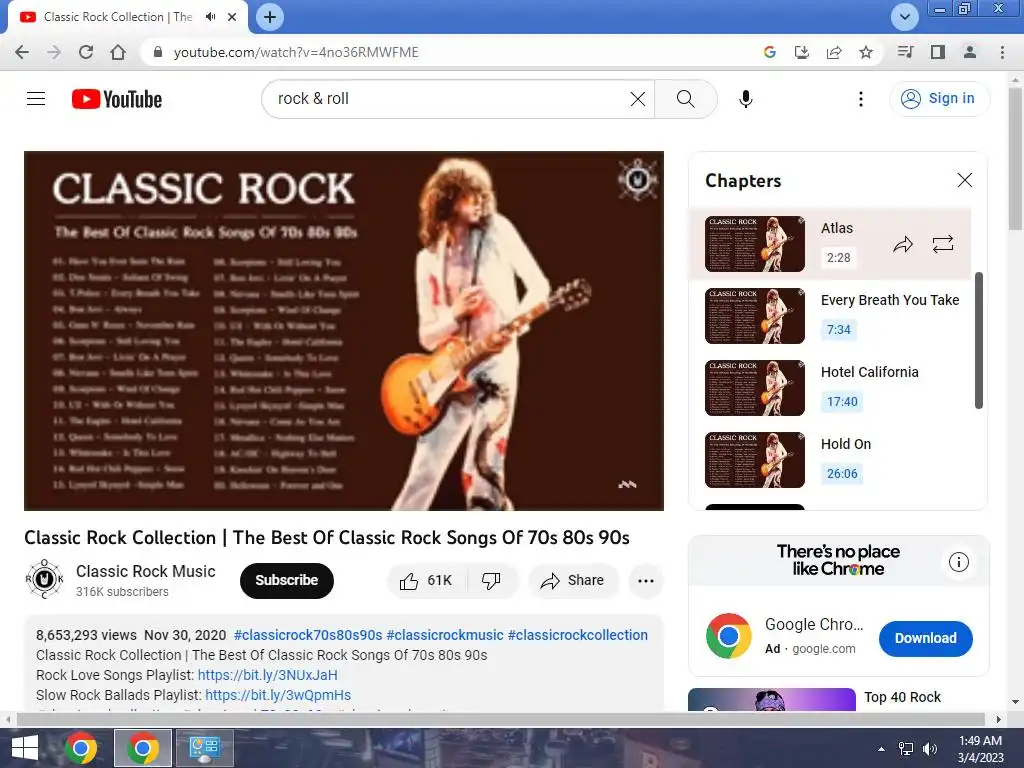Open Classic Rock Music channel avatar

44,579
